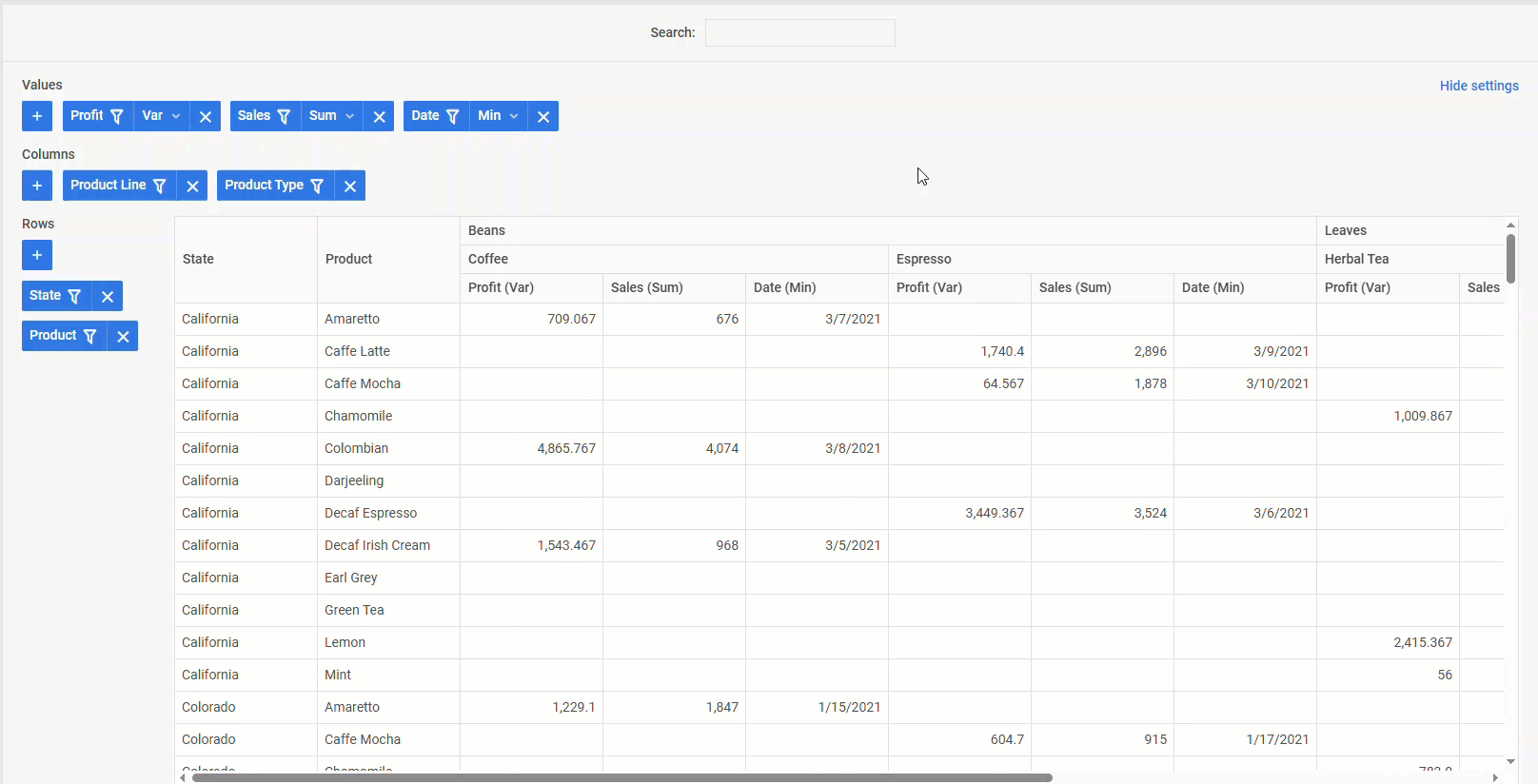Select the Lemon product cell
1538x784 pixels.
click(x=388, y=642)
